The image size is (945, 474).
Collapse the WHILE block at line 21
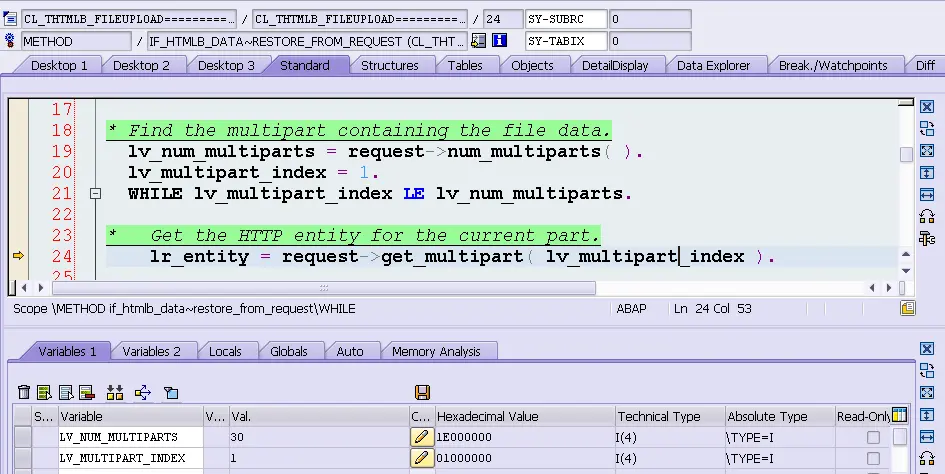pos(95,194)
